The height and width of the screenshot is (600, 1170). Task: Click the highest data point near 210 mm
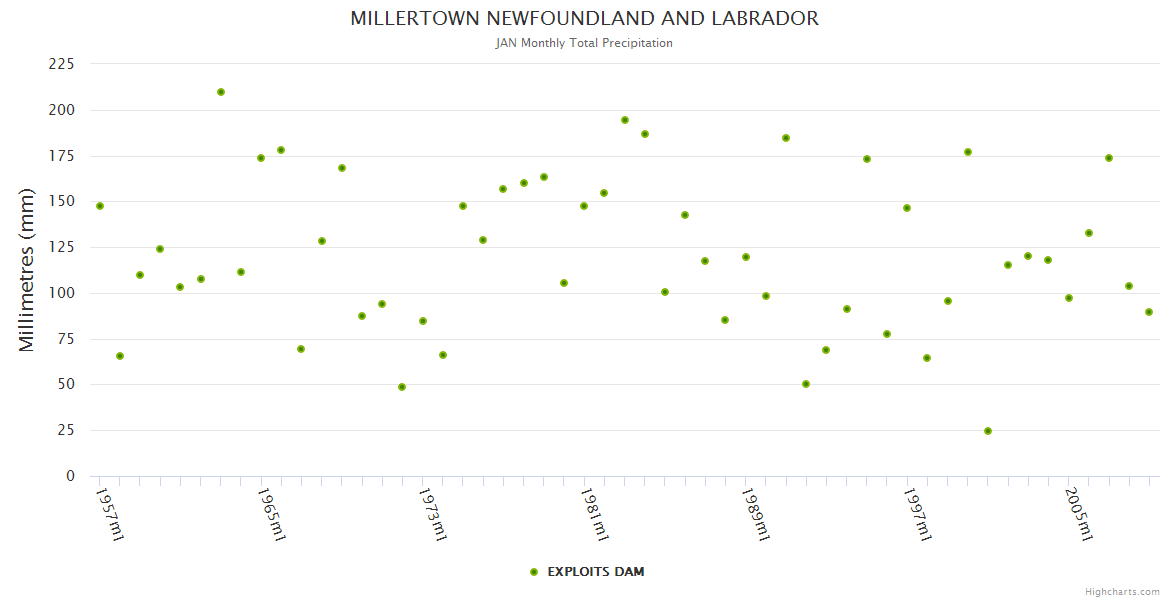221,92
